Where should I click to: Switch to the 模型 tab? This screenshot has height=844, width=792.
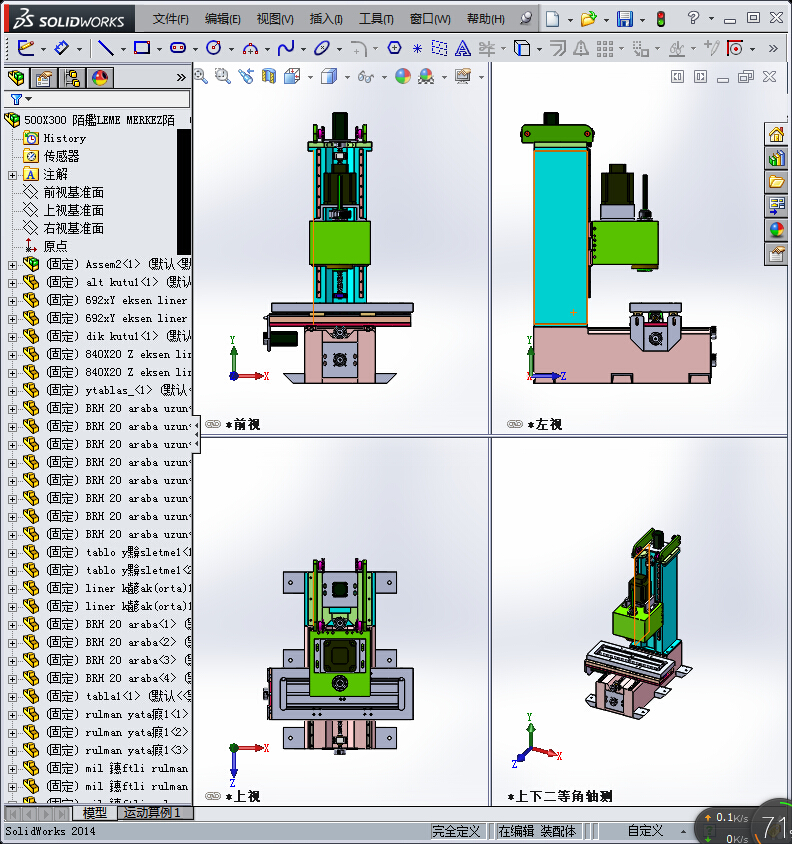point(95,813)
